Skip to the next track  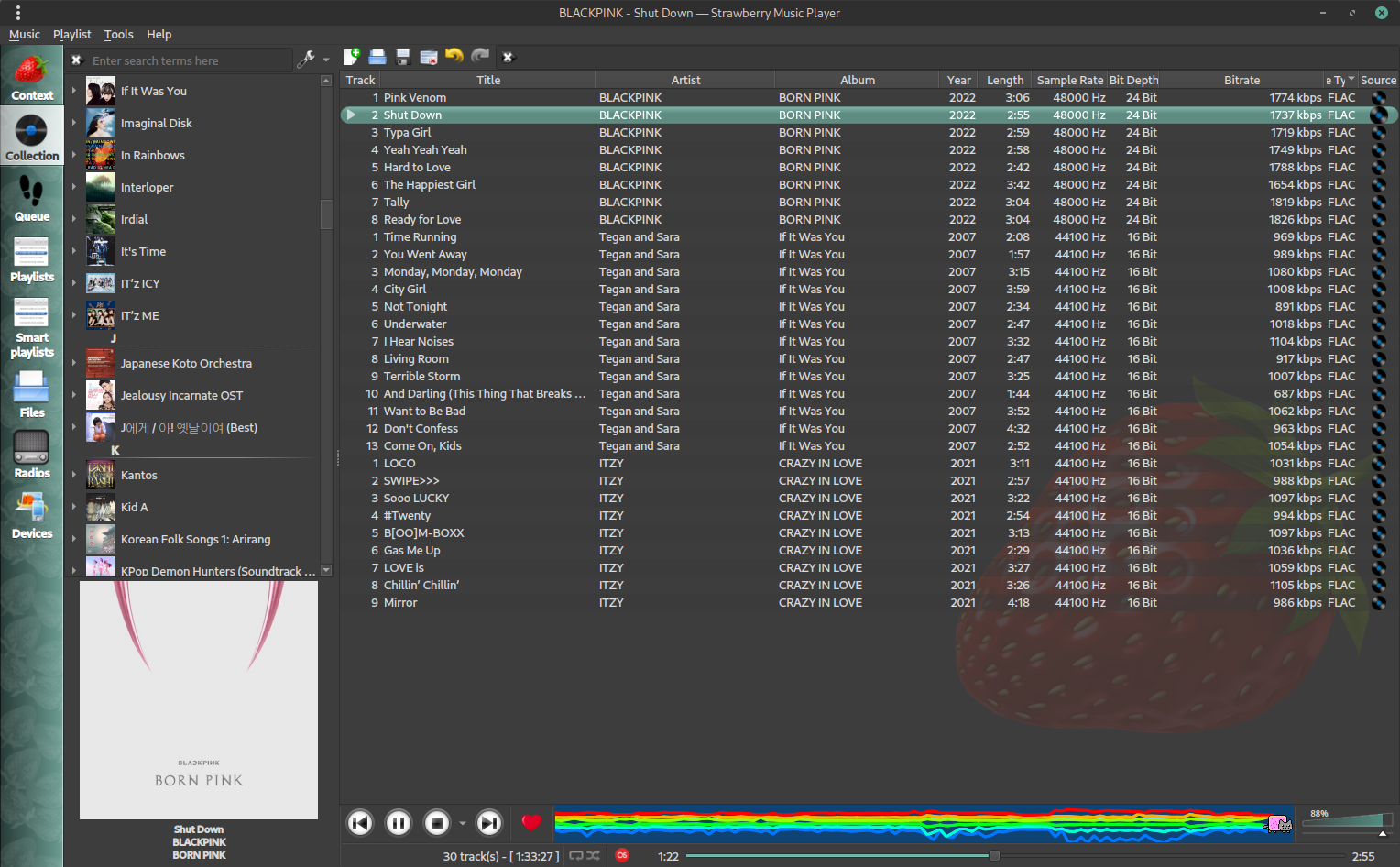coord(490,823)
